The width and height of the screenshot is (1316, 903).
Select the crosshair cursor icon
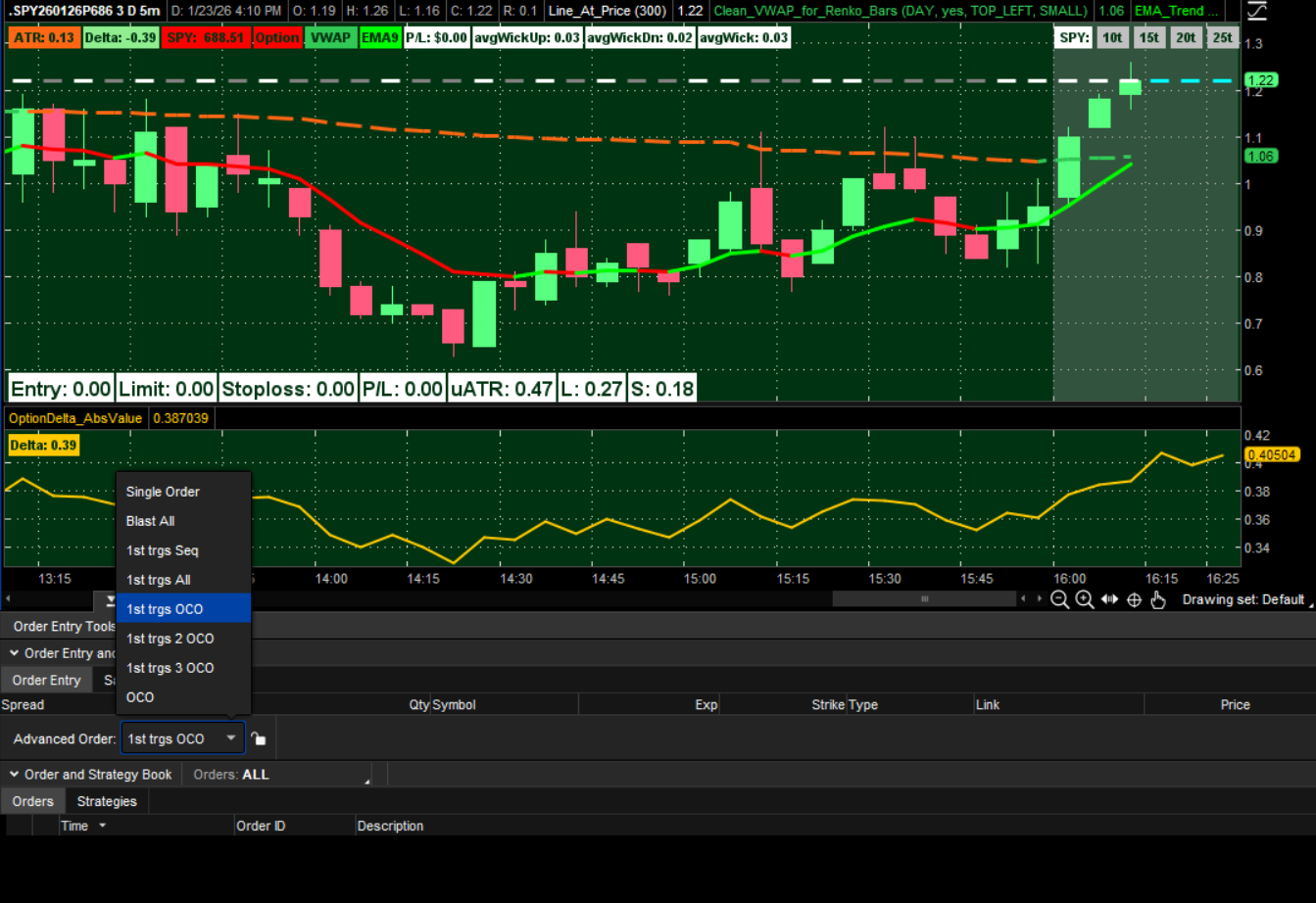tap(1134, 600)
